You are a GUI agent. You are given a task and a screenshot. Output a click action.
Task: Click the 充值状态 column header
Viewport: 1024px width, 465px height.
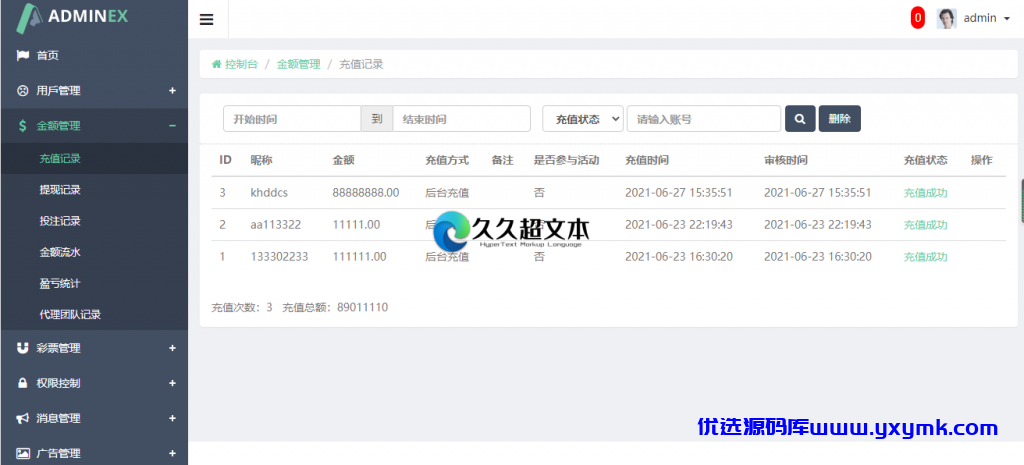(925, 160)
